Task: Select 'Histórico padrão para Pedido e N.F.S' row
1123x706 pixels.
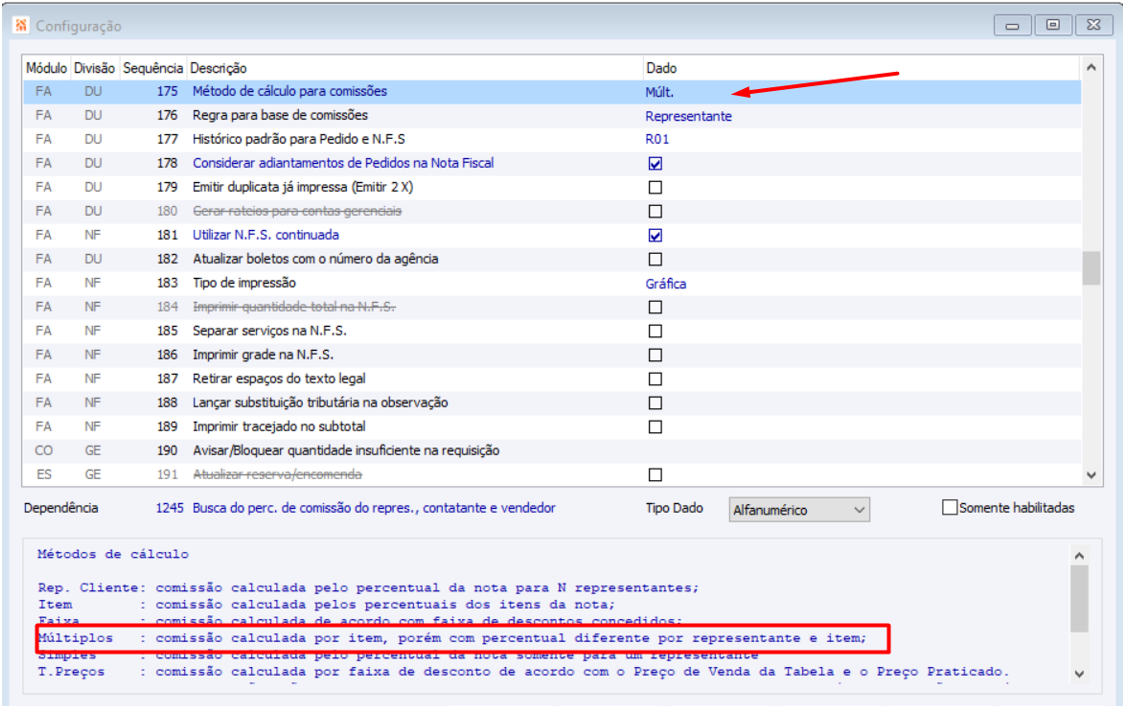Action: pyautogui.click(x=551, y=140)
